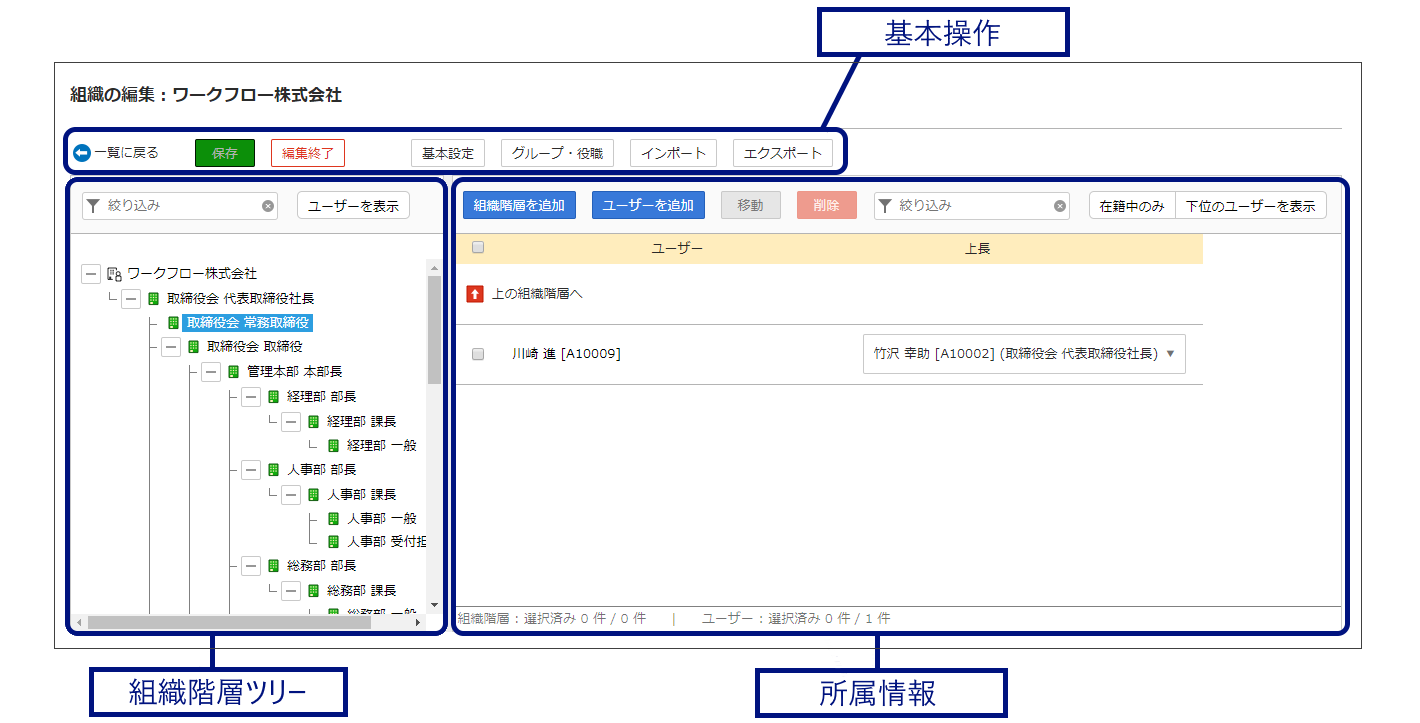Select 取締役会 常務取締役 in the tree
Image resolution: width=1420 pixels, height=723 pixels.
(248, 322)
